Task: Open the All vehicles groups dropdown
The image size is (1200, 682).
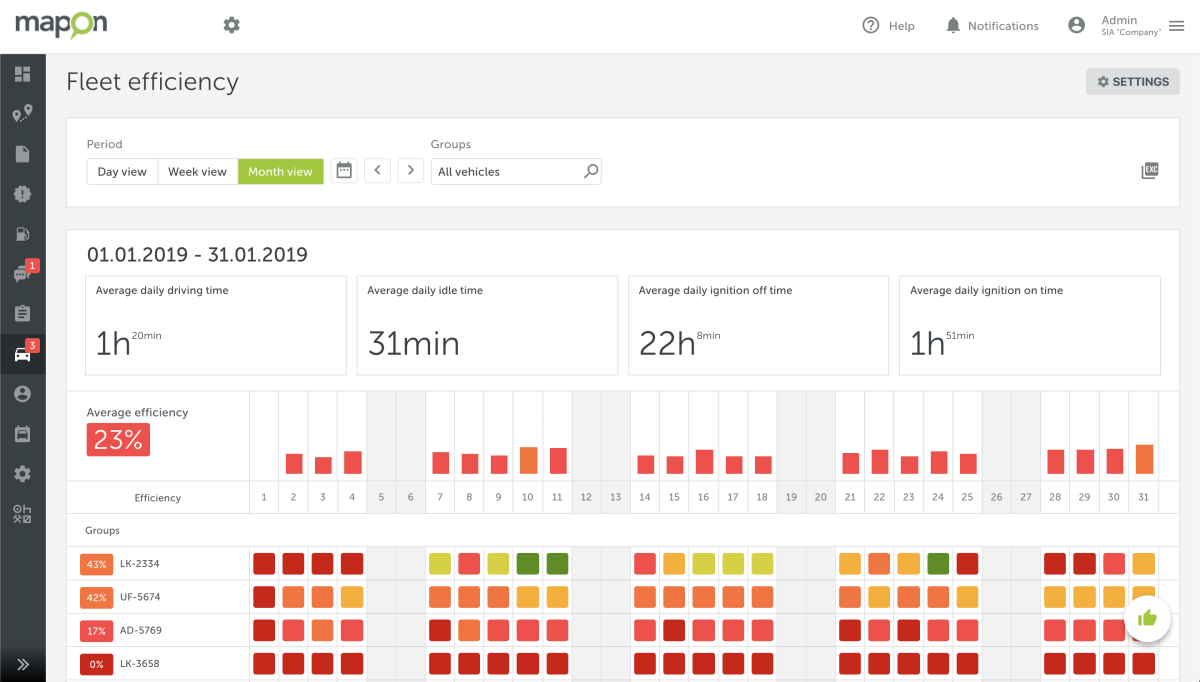Action: coord(516,171)
